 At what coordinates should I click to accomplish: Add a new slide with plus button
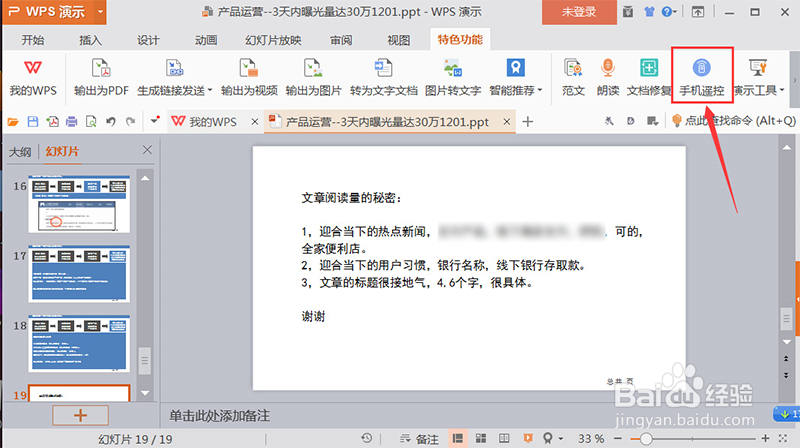(80, 415)
